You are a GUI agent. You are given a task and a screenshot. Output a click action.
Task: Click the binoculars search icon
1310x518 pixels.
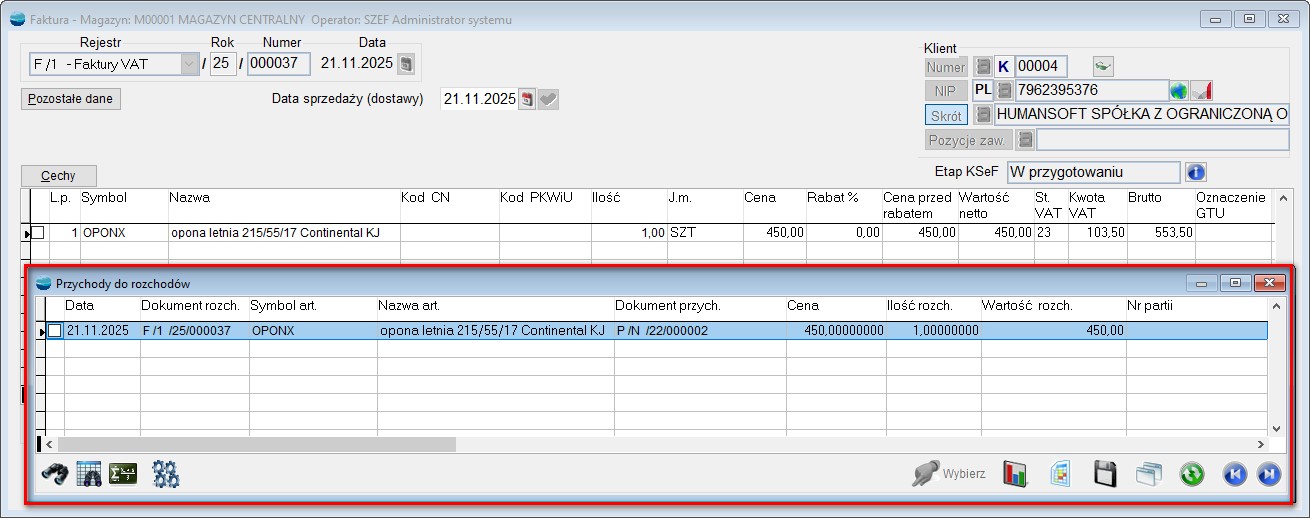[x=54, y=474]
